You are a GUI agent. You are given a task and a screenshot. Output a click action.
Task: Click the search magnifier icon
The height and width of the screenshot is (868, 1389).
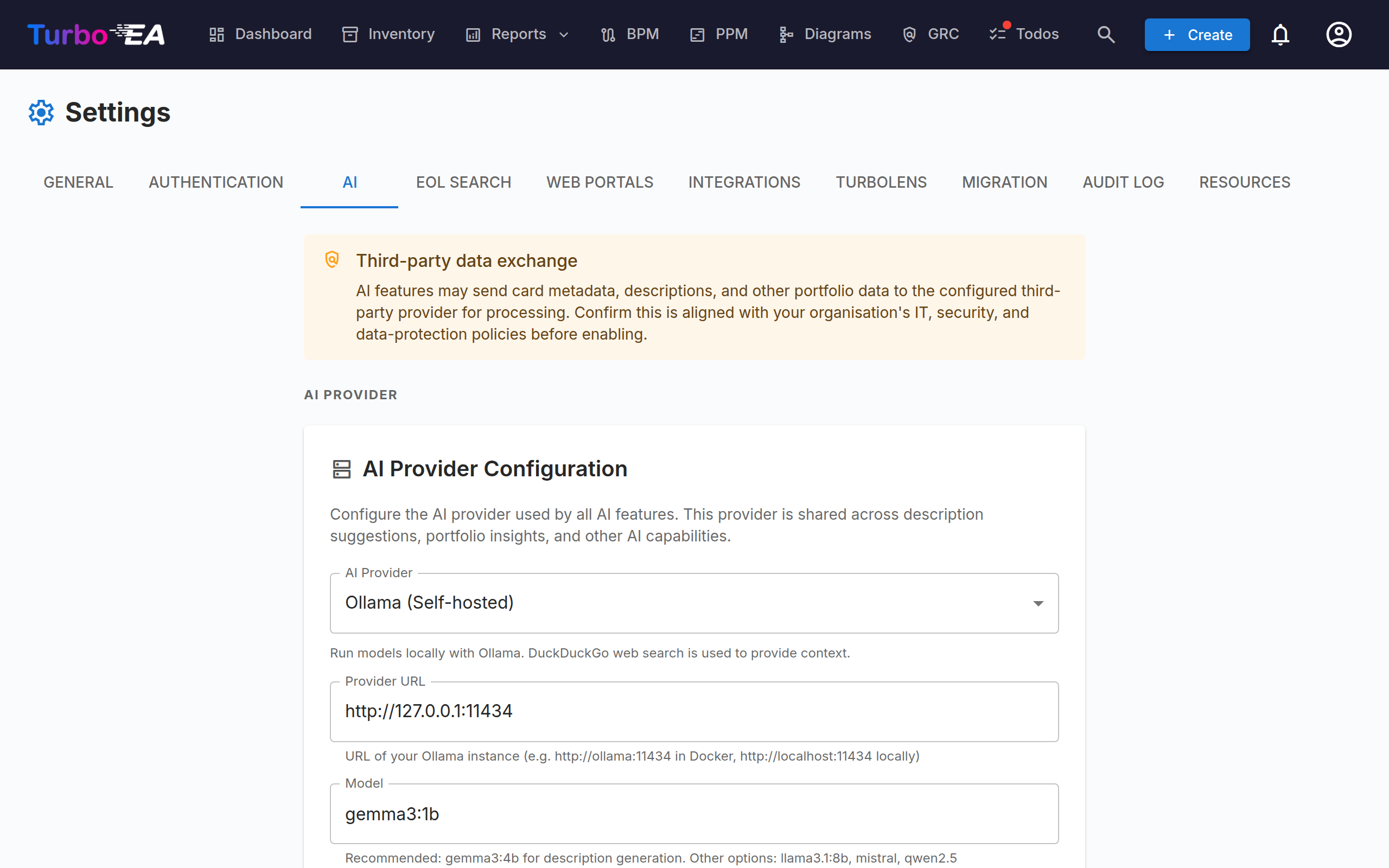1105,34
